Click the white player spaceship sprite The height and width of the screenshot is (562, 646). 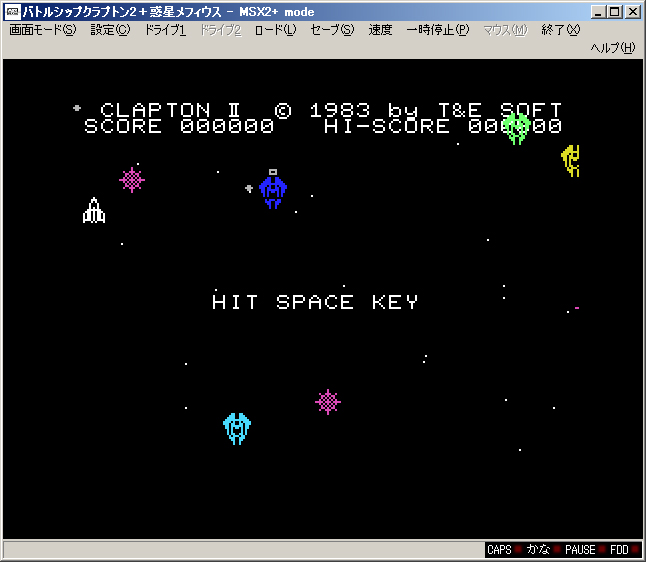tap(94, 211)
